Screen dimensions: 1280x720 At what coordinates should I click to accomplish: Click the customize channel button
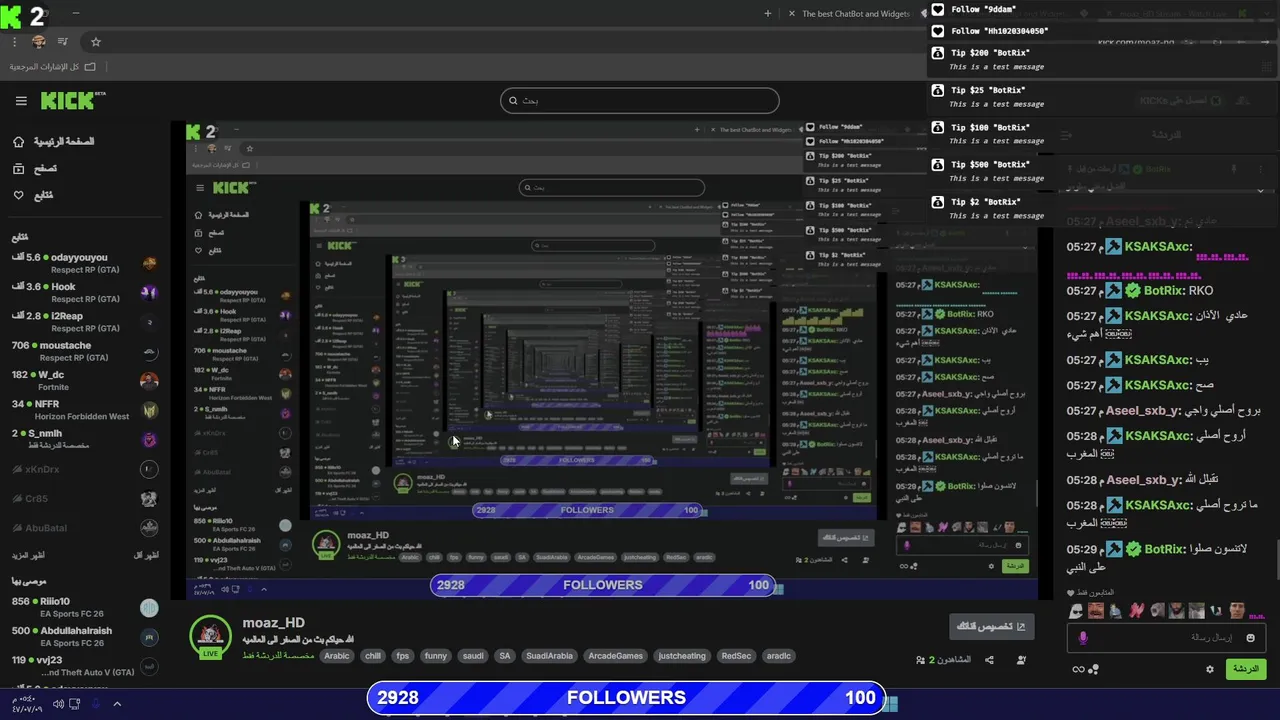point(992,627)
